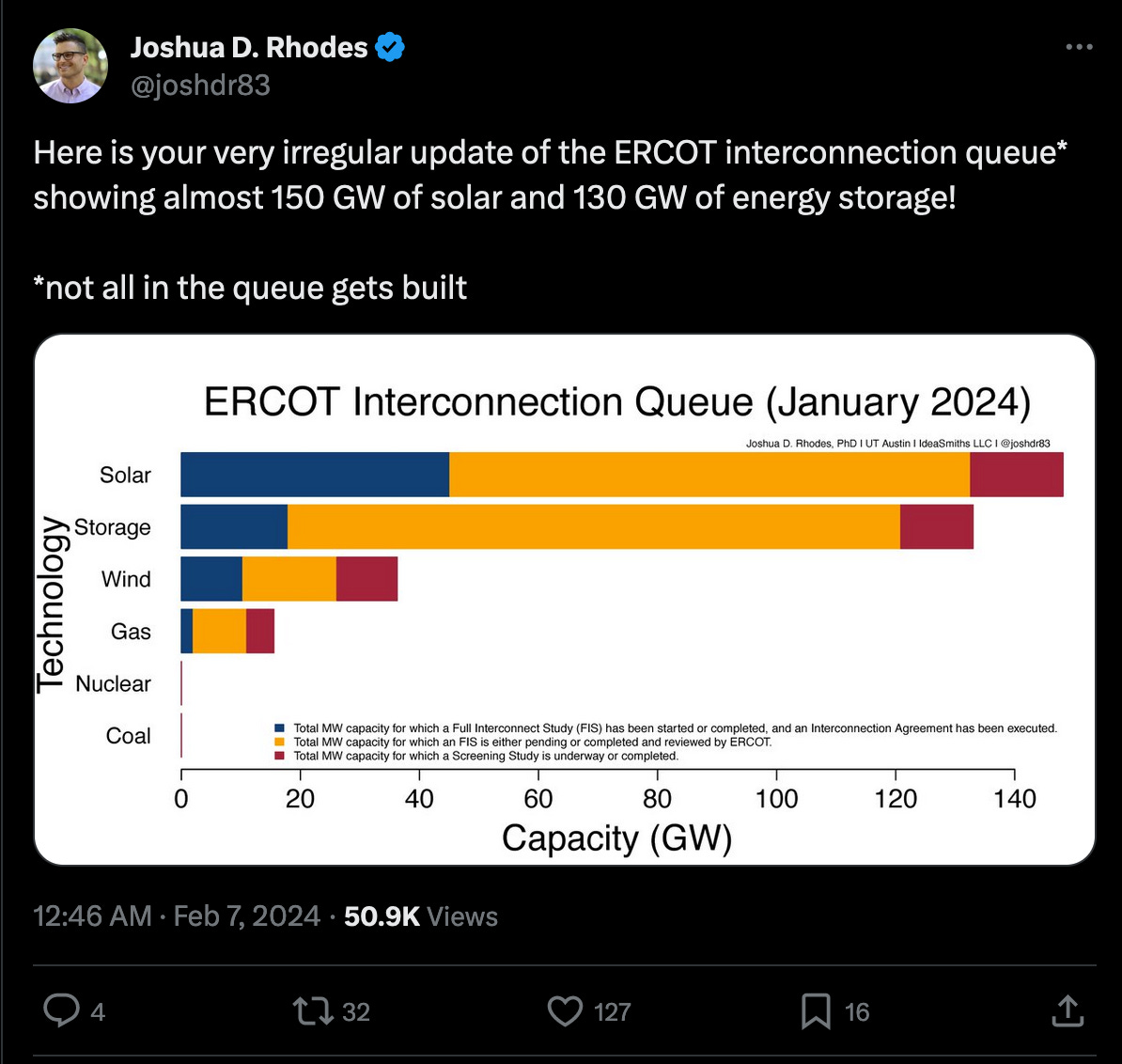Bookmark this tweet

tap(817, 1010)
